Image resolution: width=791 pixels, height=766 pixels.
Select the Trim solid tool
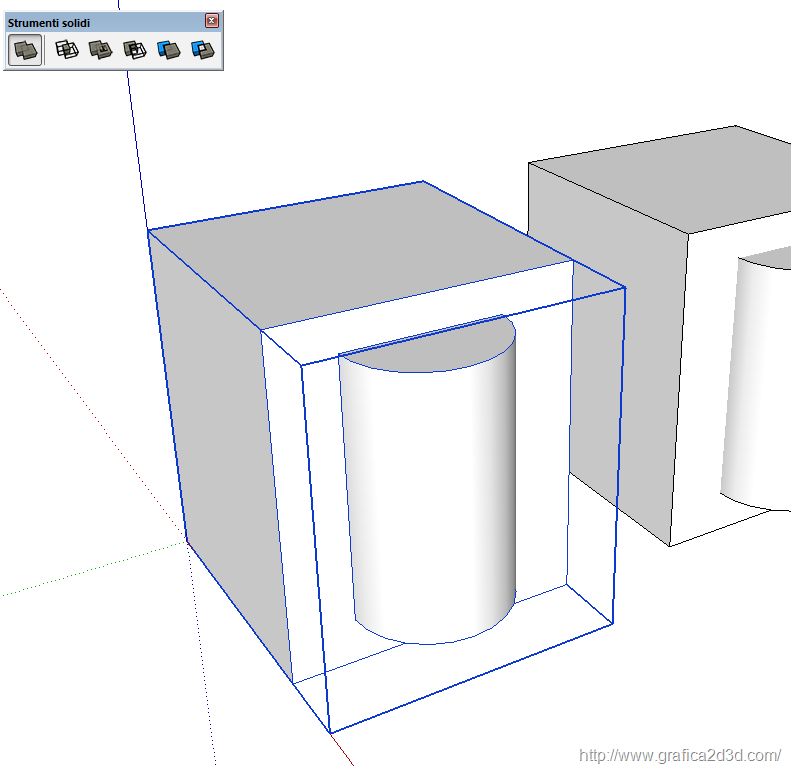tap(168, 50)
